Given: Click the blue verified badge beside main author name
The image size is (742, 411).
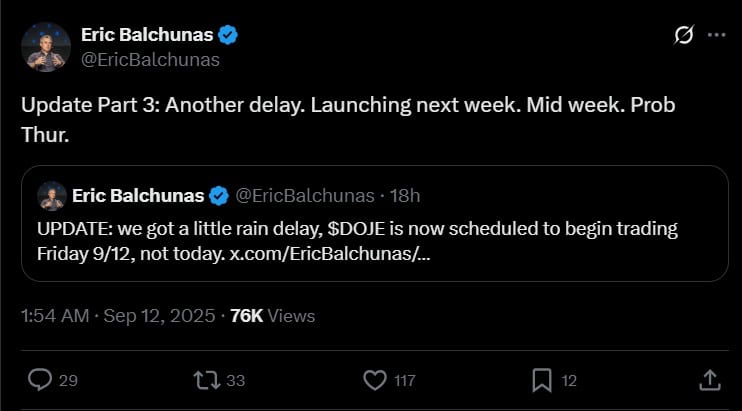Looking at the screenshot, I should click(228, 35).
